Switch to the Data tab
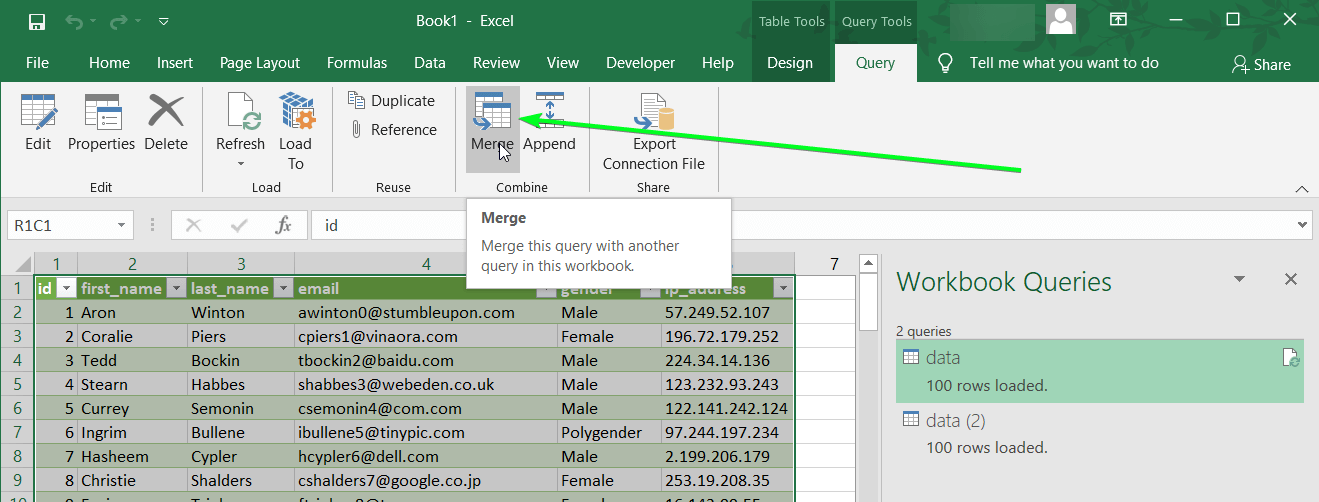Image resolution: width=1319 pixels, height=502 pixels. (x=430, y=63)
